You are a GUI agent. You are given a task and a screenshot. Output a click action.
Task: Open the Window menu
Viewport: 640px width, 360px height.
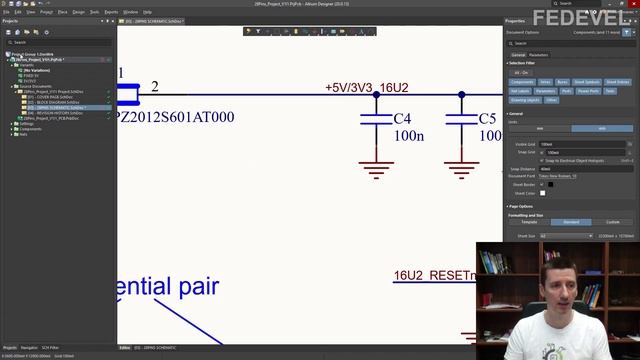(x=131, y=12)
